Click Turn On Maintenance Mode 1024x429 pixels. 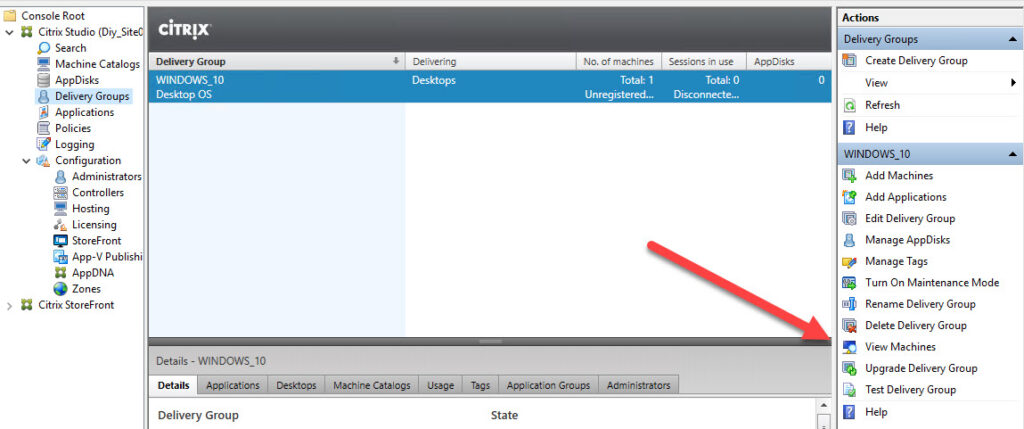click(931, 283)
